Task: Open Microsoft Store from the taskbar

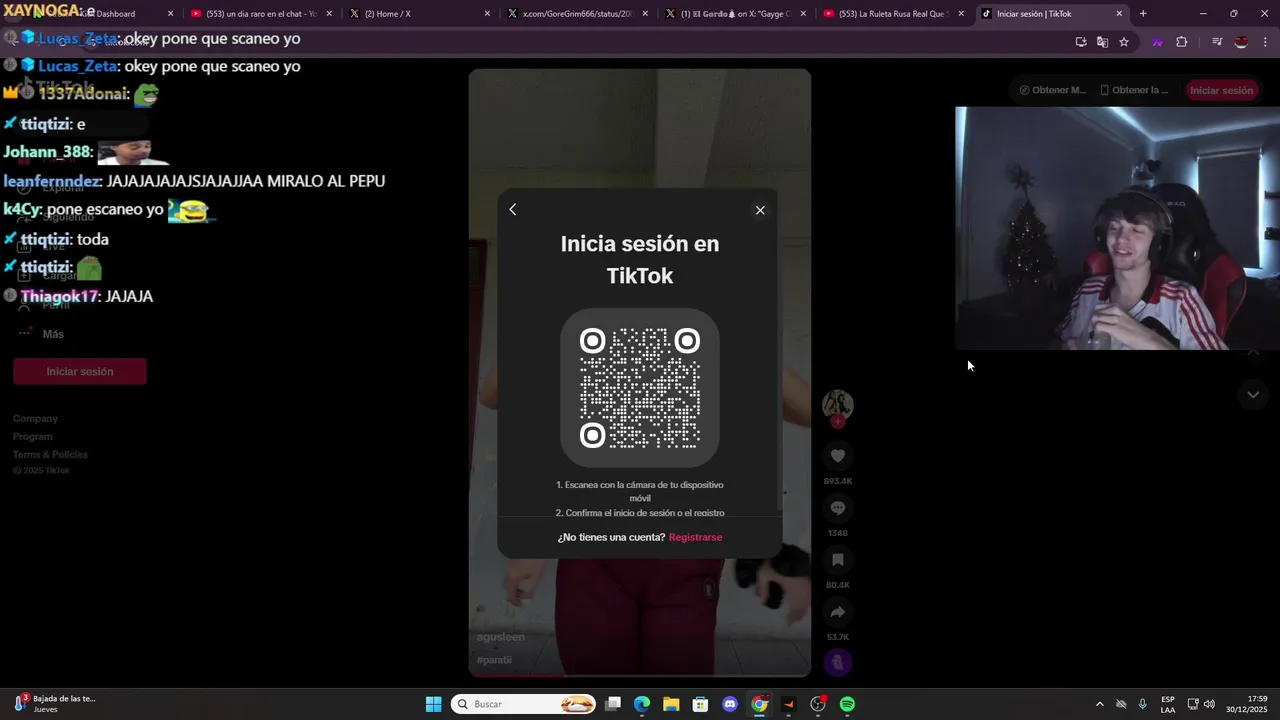Action: pos(701,704)
